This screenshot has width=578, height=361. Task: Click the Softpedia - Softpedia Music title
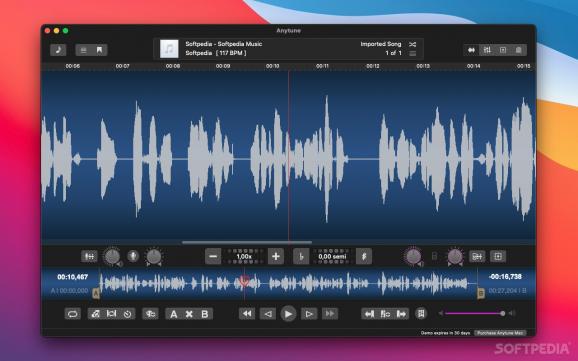[x=223, y=44]
